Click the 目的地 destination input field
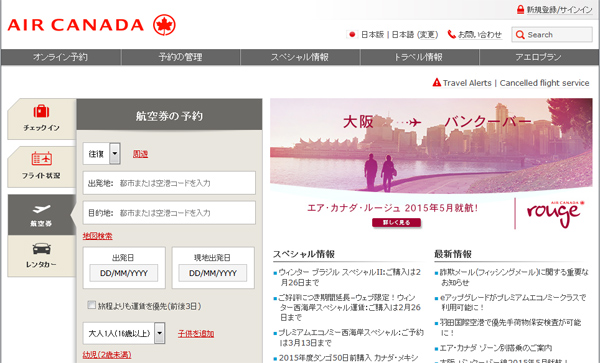This screenshot has width=600, height=363. coord(169,213)
